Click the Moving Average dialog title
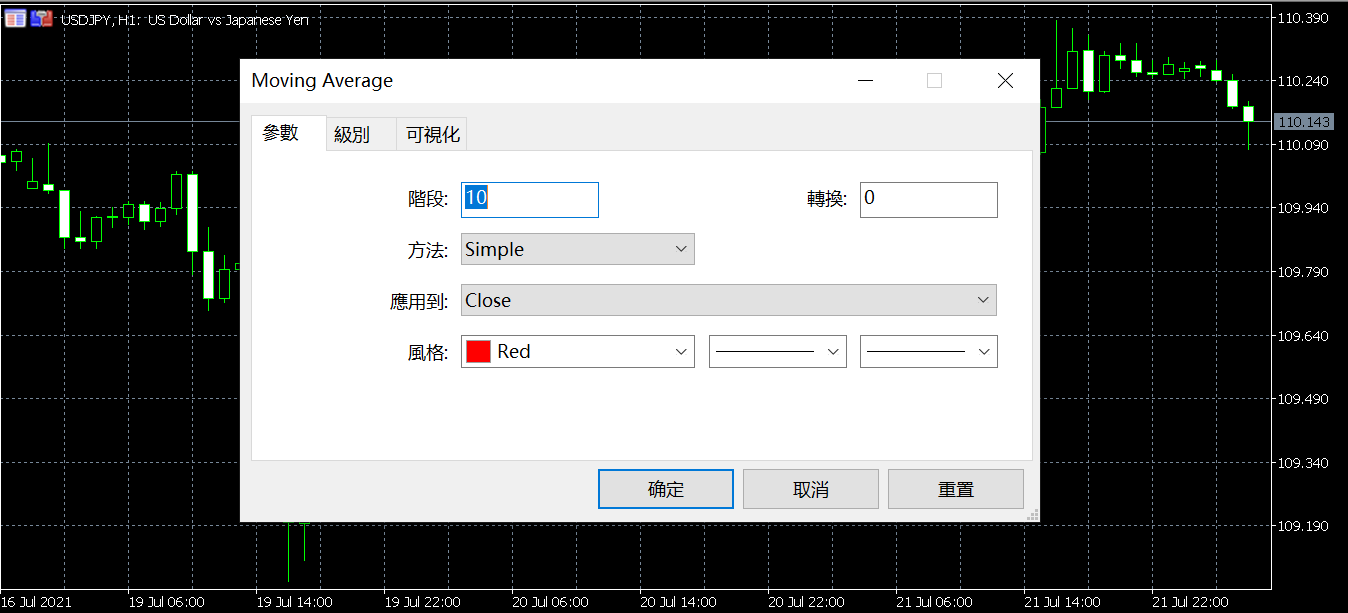This screenshot has width=1348, height=613. tap(322, 81)
